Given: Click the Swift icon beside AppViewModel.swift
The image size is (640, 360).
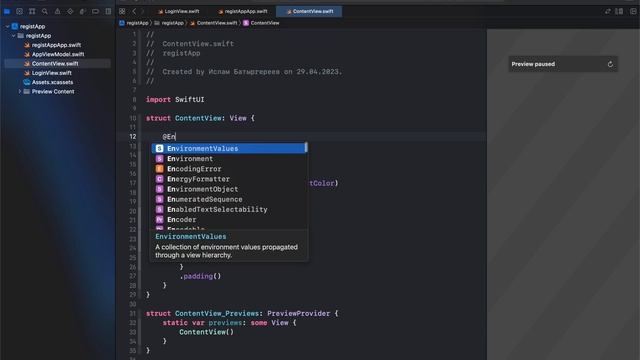Looking at the screenshot, I should point(27,54).
